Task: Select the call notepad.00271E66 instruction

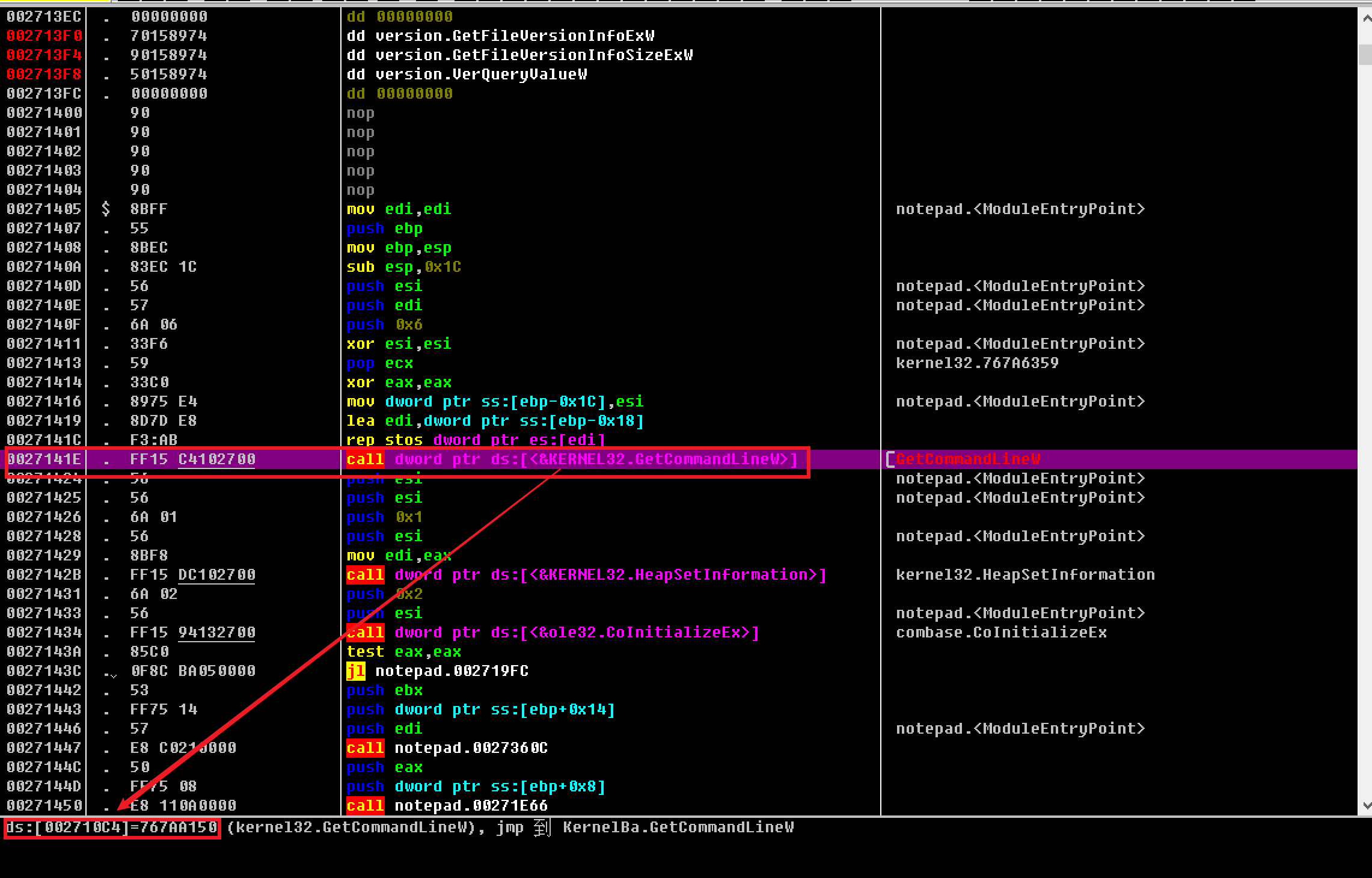Action: coord(447,806)
